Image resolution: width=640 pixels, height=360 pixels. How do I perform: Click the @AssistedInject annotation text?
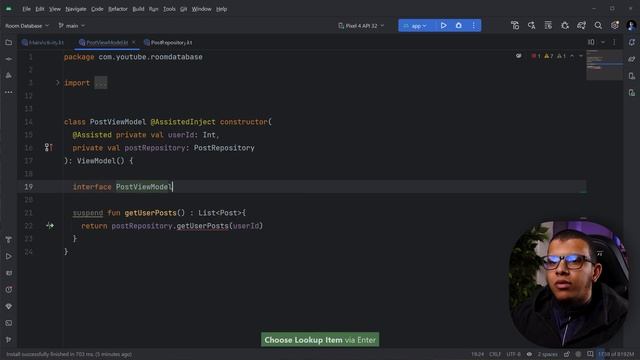(183, 122)
